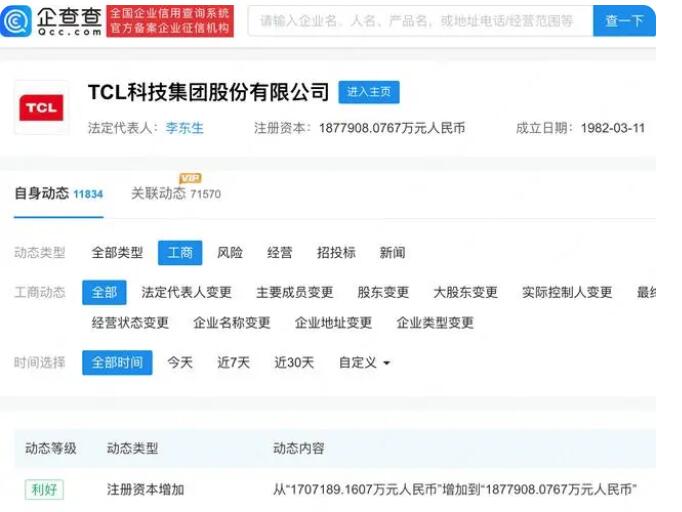
Task: Filter by 股东变更 option
Action: coord(383,292)
